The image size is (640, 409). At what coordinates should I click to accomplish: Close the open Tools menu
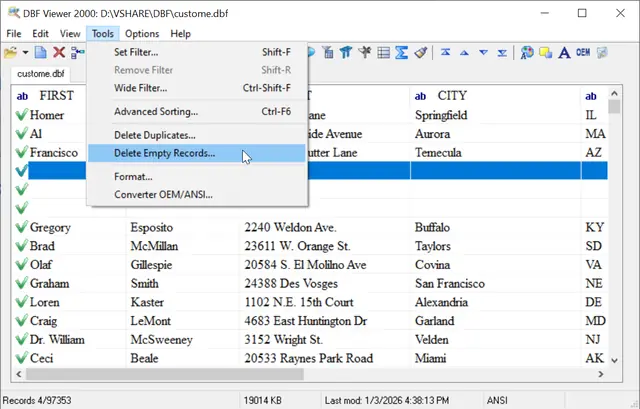tap(102, 34)
